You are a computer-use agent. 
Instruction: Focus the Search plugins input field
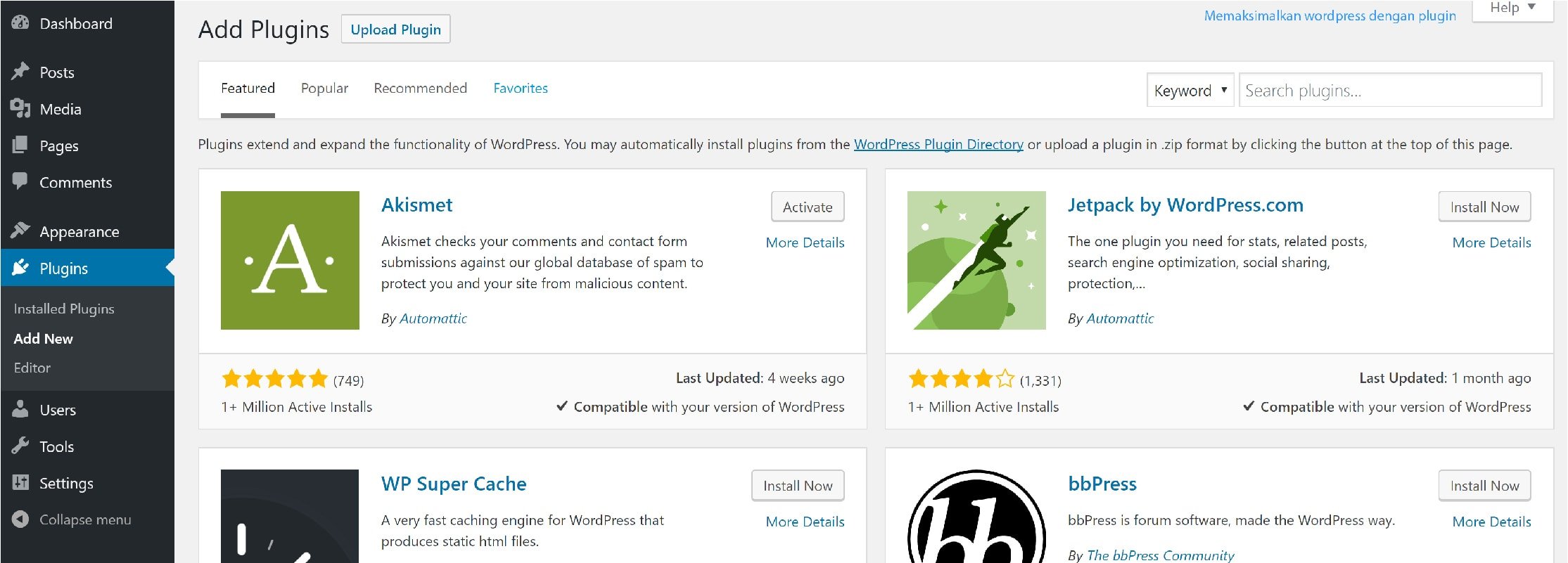pos(1390,91)
